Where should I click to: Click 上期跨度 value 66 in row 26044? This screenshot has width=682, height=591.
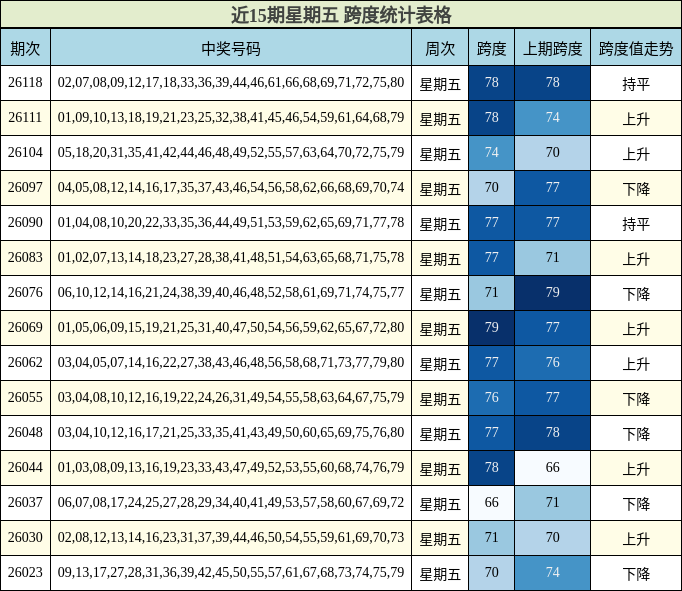552,467
